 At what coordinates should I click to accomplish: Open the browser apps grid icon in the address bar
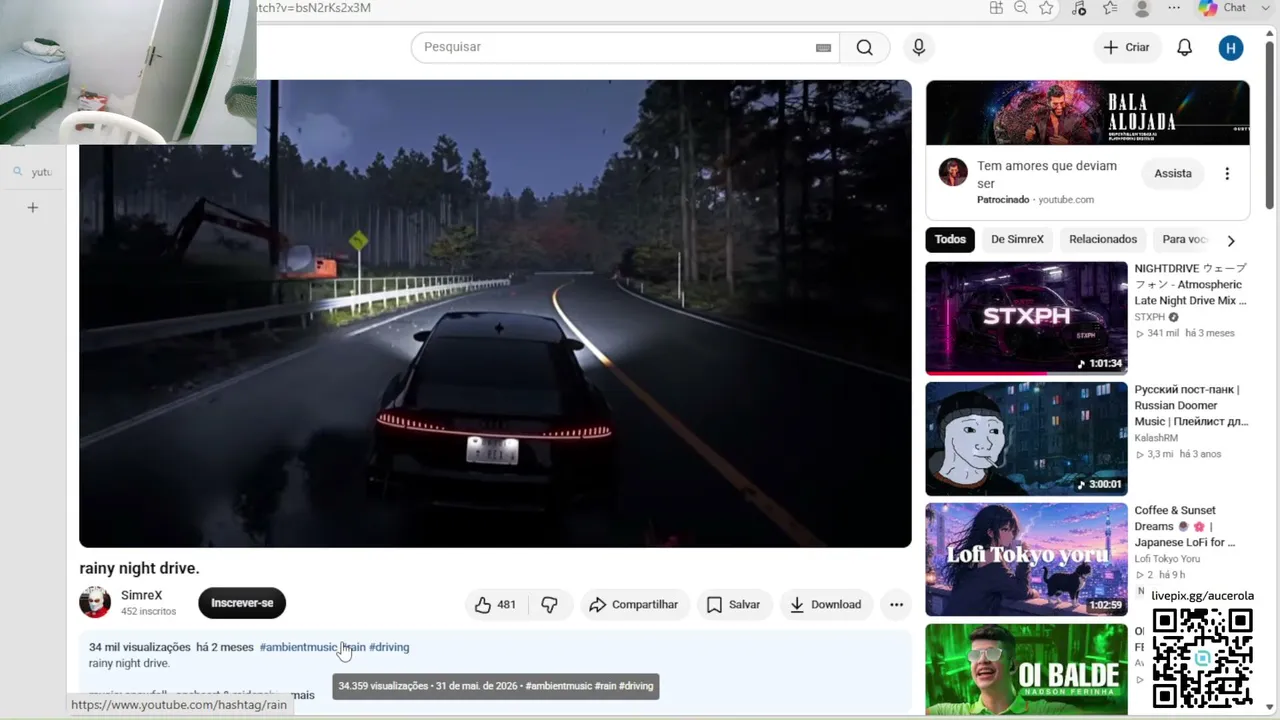pos(996,8)
